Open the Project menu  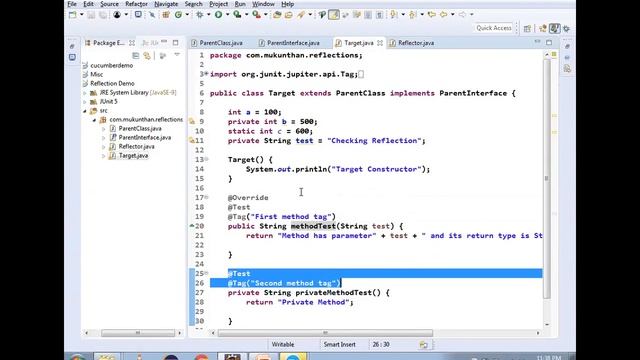pos(218,4)
